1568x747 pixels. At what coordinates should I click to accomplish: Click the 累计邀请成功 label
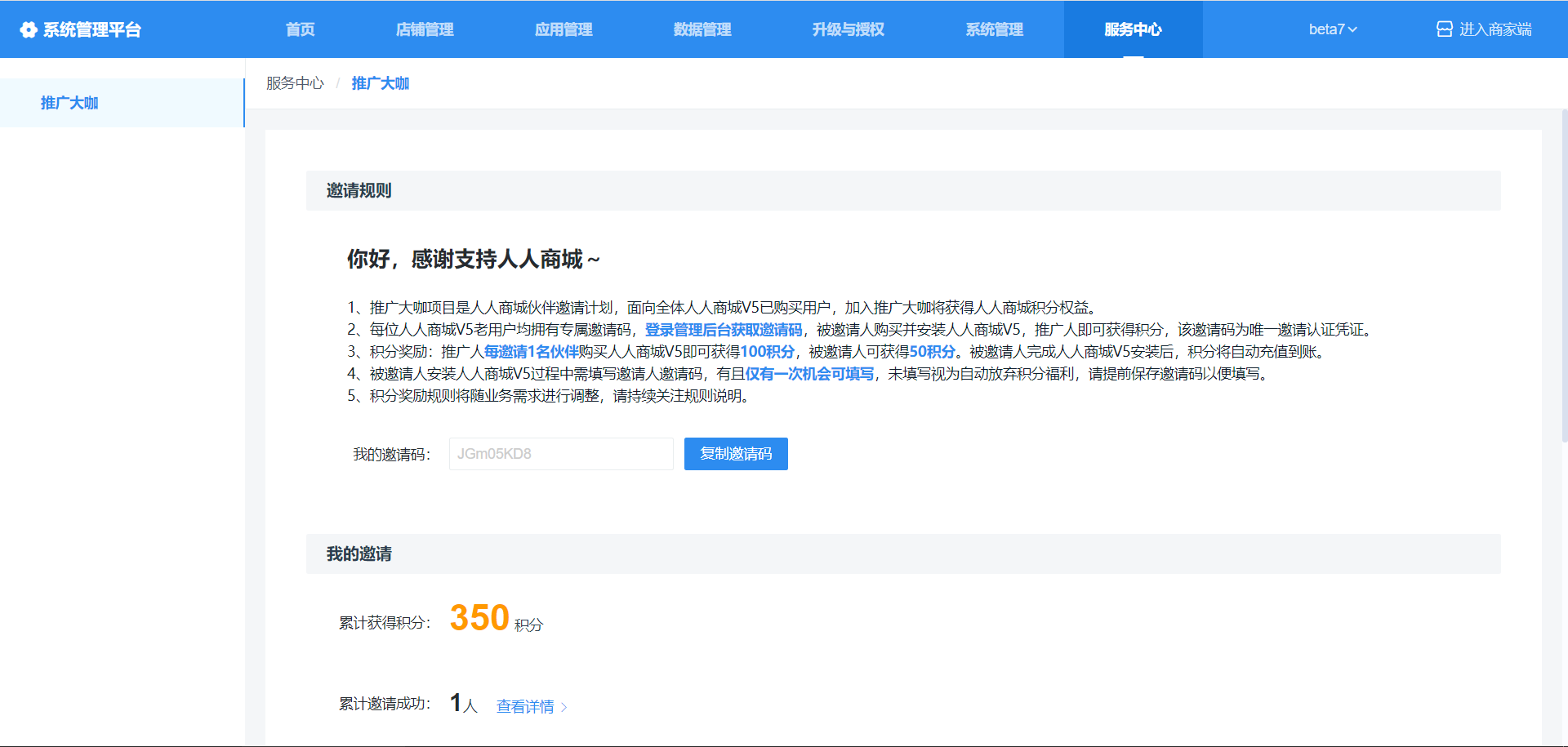point(385,704)
